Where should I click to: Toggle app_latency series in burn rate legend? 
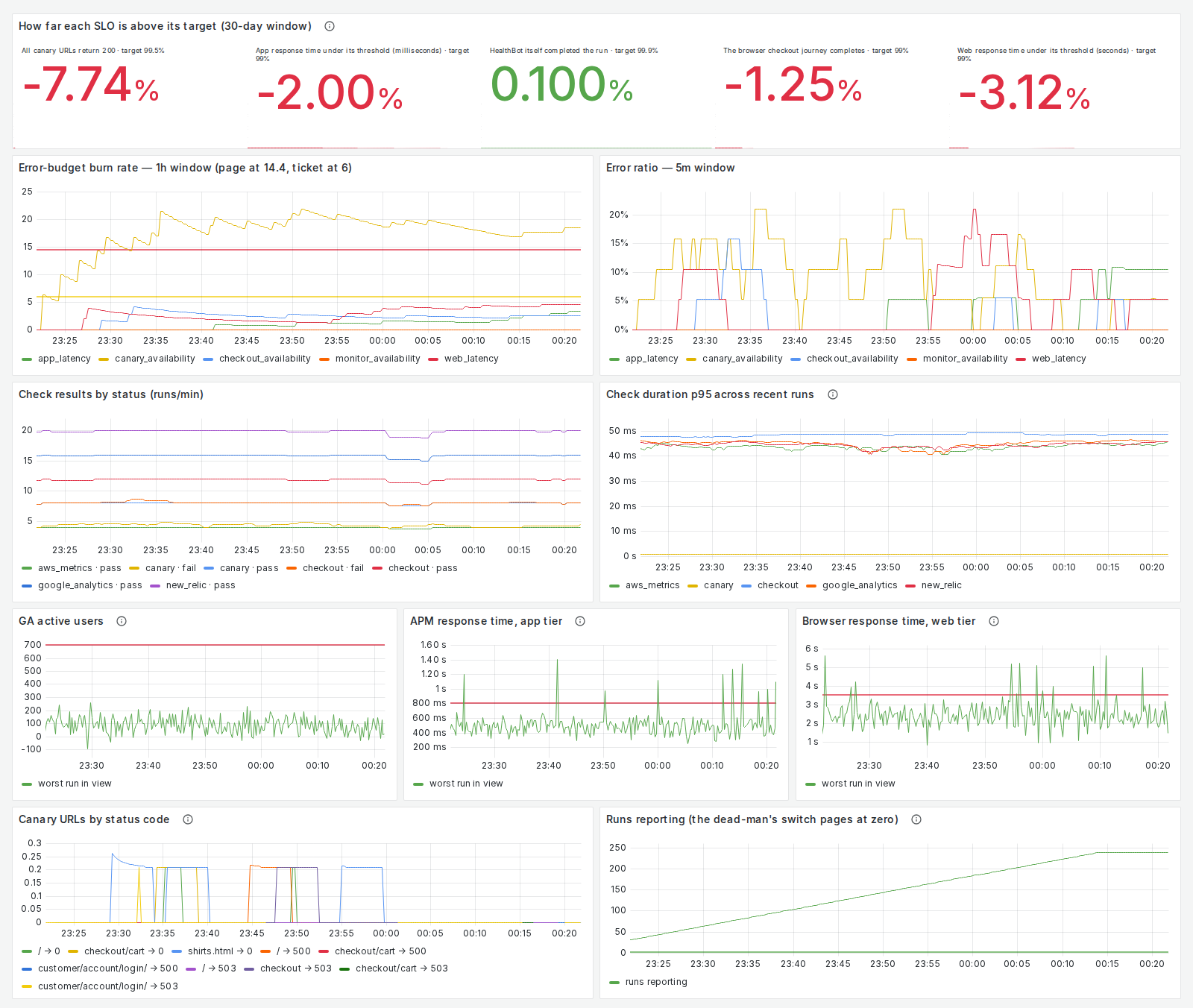click(64, 359)
